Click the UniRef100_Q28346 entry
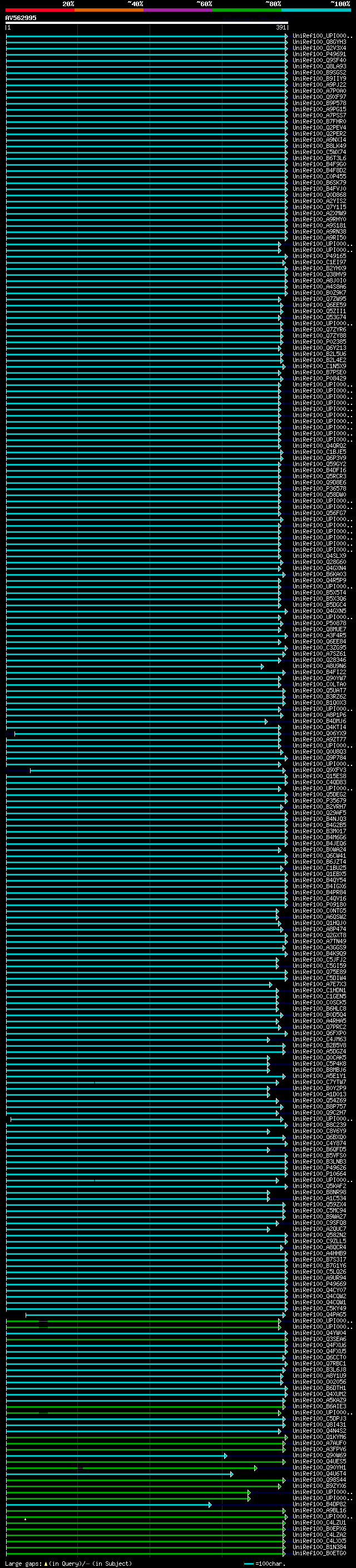 point(319,660)
